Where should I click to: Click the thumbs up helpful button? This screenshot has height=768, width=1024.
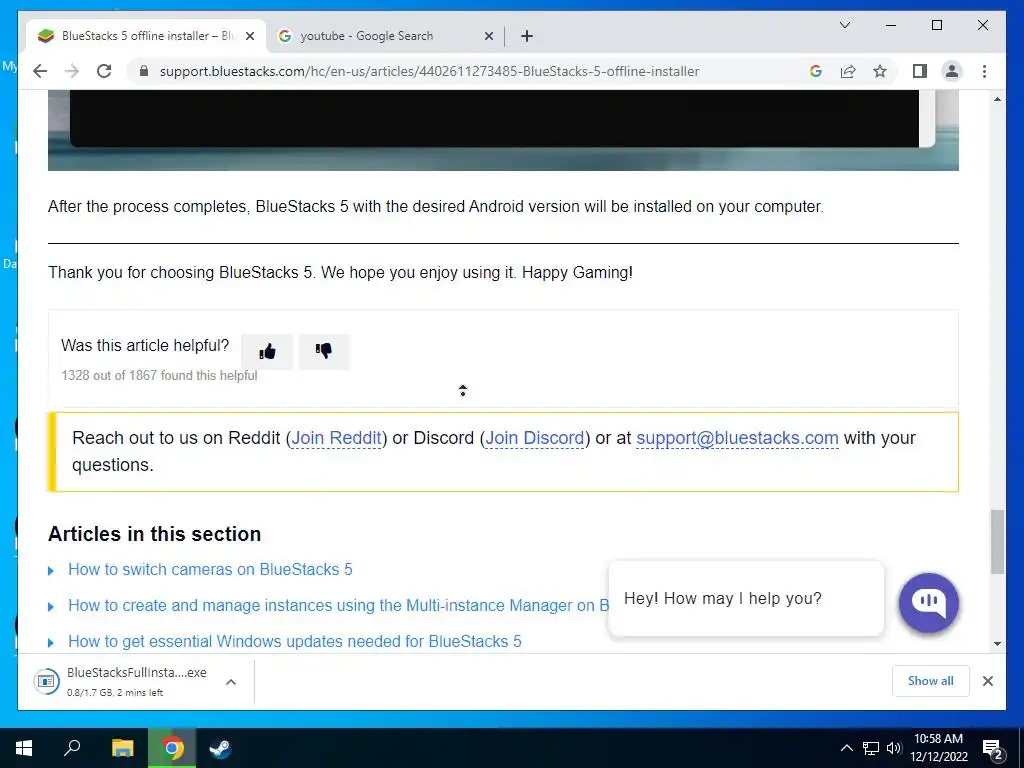[267, 352]
